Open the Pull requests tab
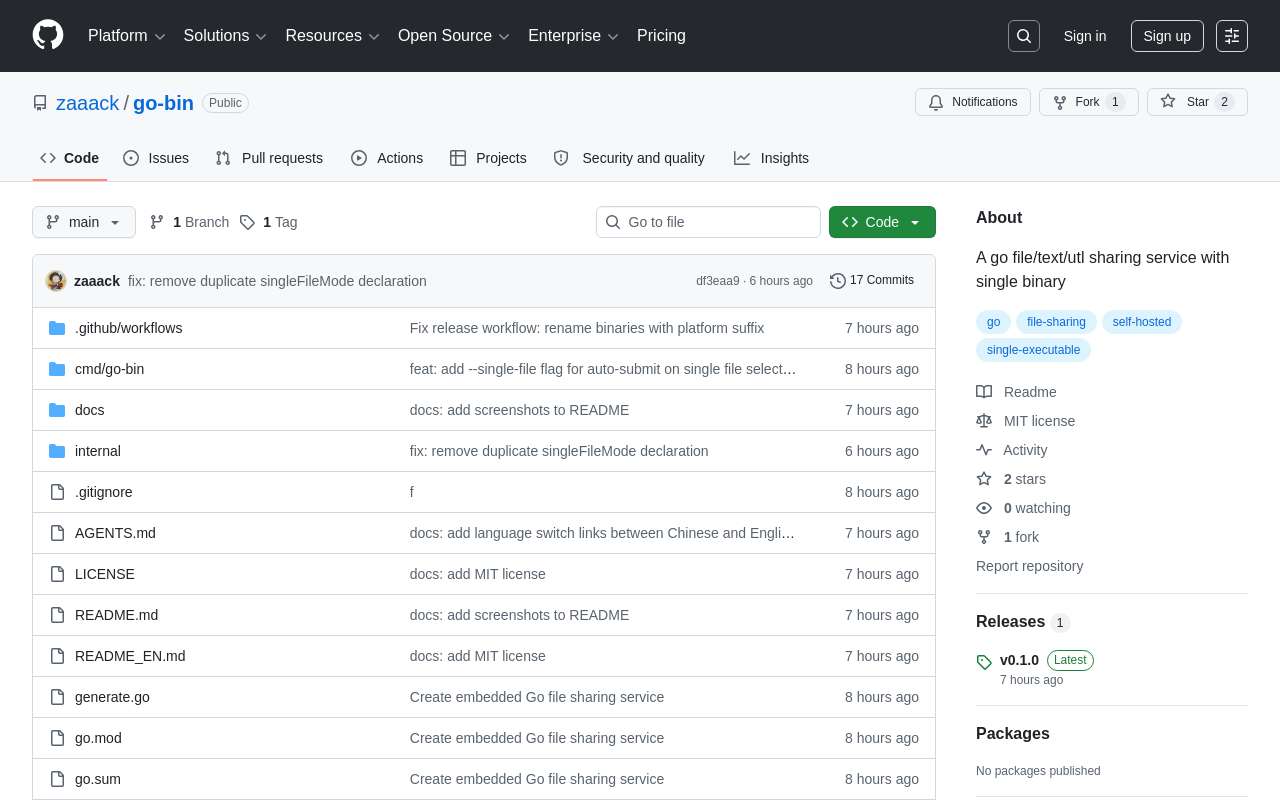 269,158
